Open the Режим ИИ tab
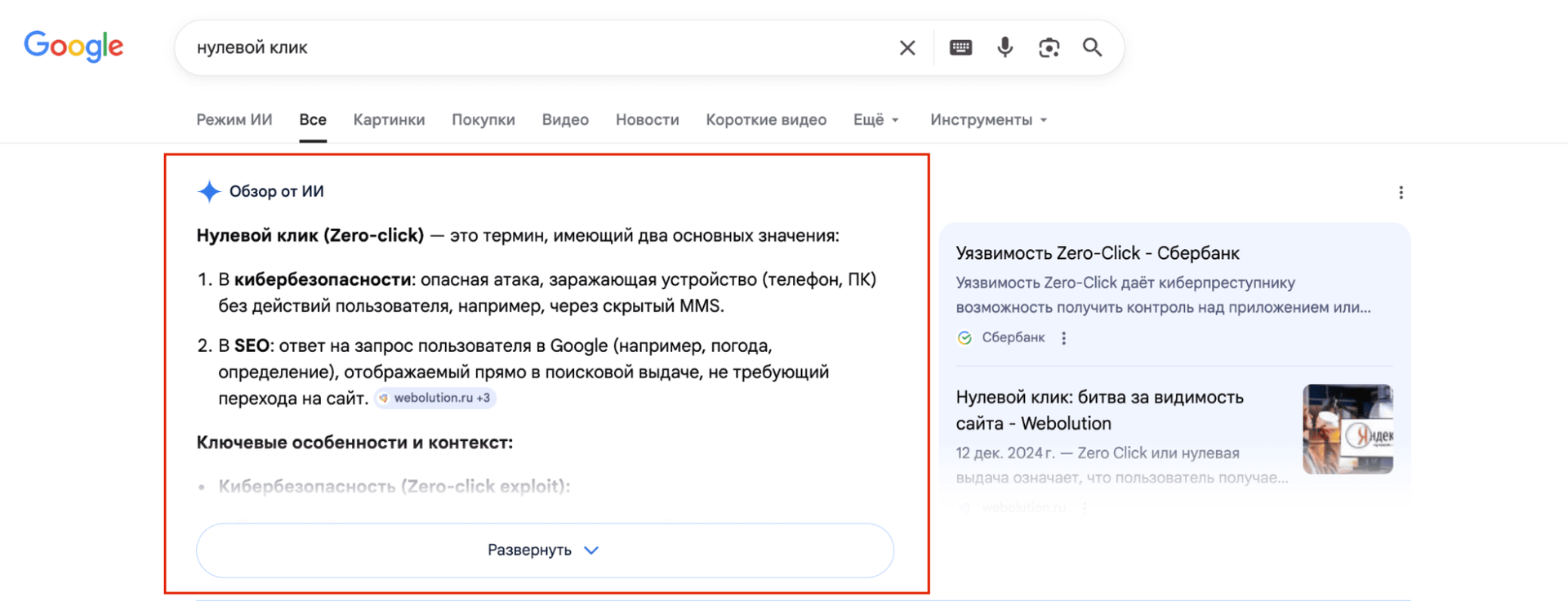Viewport: 1568px width, 615px height. (234, 120)
